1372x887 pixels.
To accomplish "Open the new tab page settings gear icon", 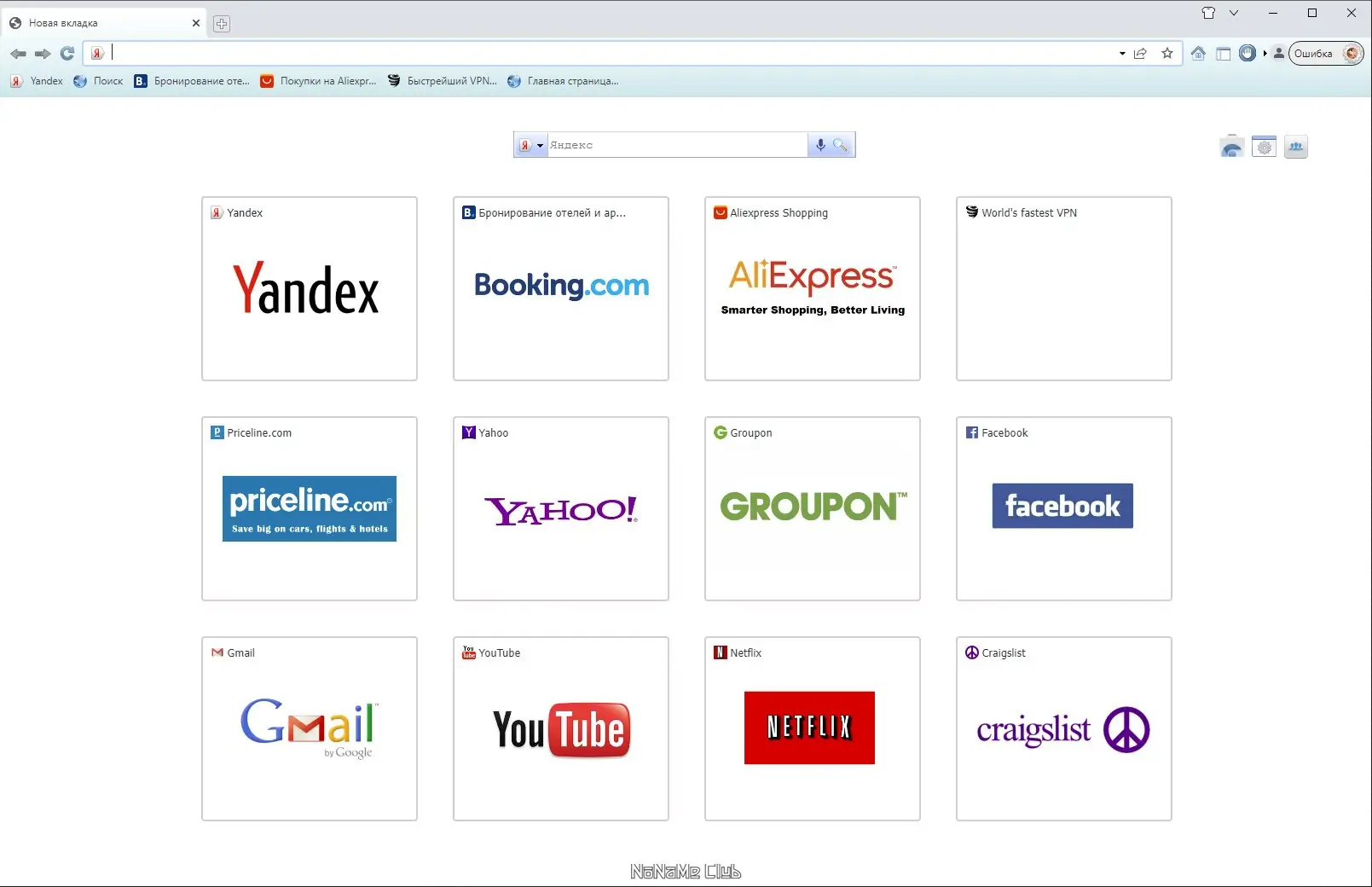I will tap(1265, 147).
